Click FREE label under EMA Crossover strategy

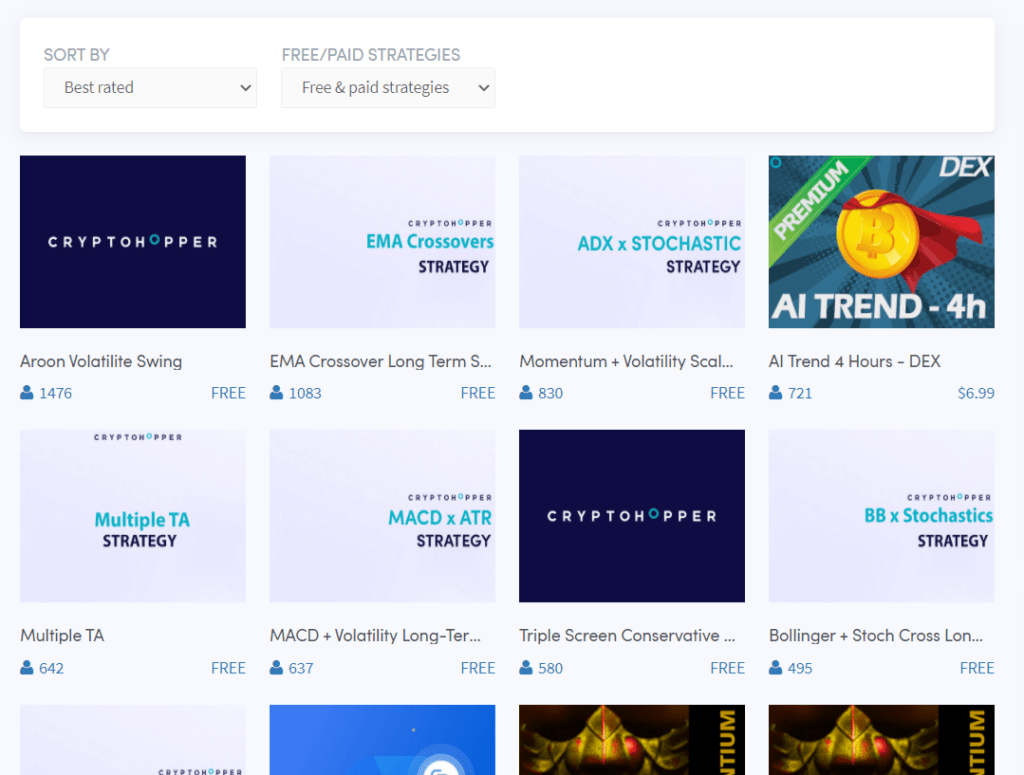point(477,393)
